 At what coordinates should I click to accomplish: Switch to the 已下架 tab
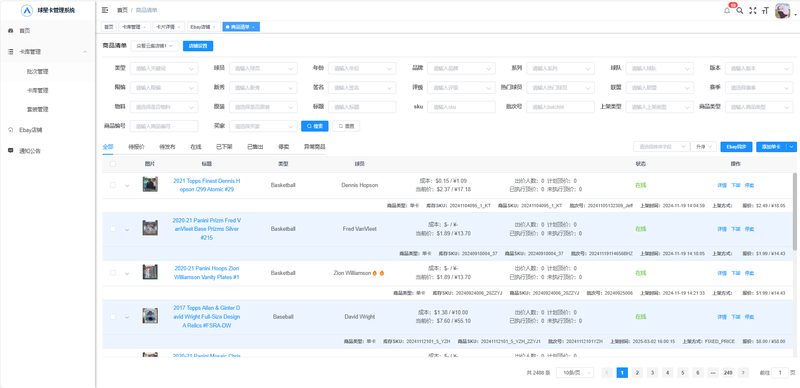pos(224,147)
